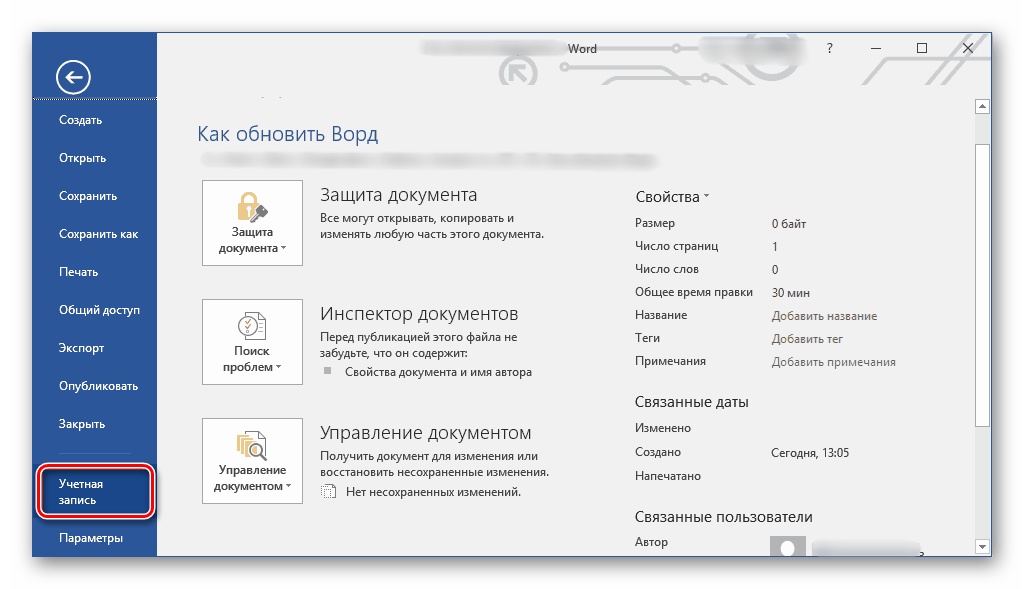1025x589 pixels.
Task: Click the back arrow circle icon
Action: 73,77
